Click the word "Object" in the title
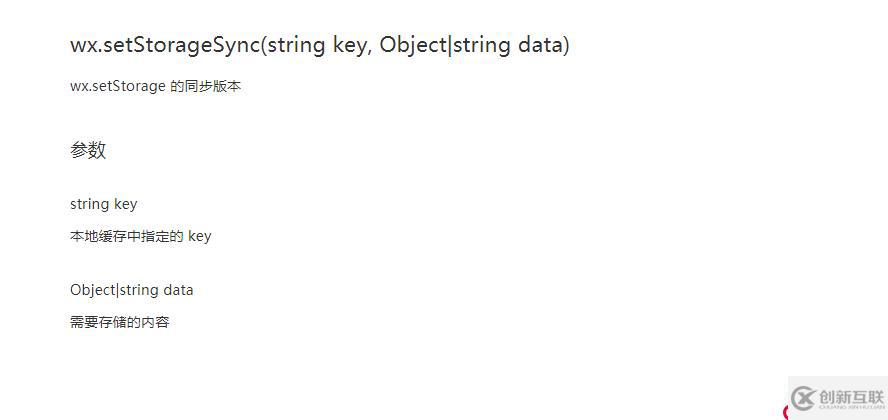Screen dimensions: 888x420 413,45
